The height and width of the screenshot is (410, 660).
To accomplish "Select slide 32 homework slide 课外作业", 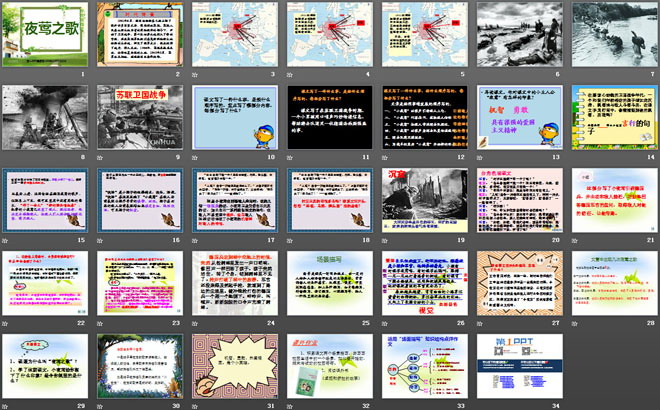I will tap(330, 366).
